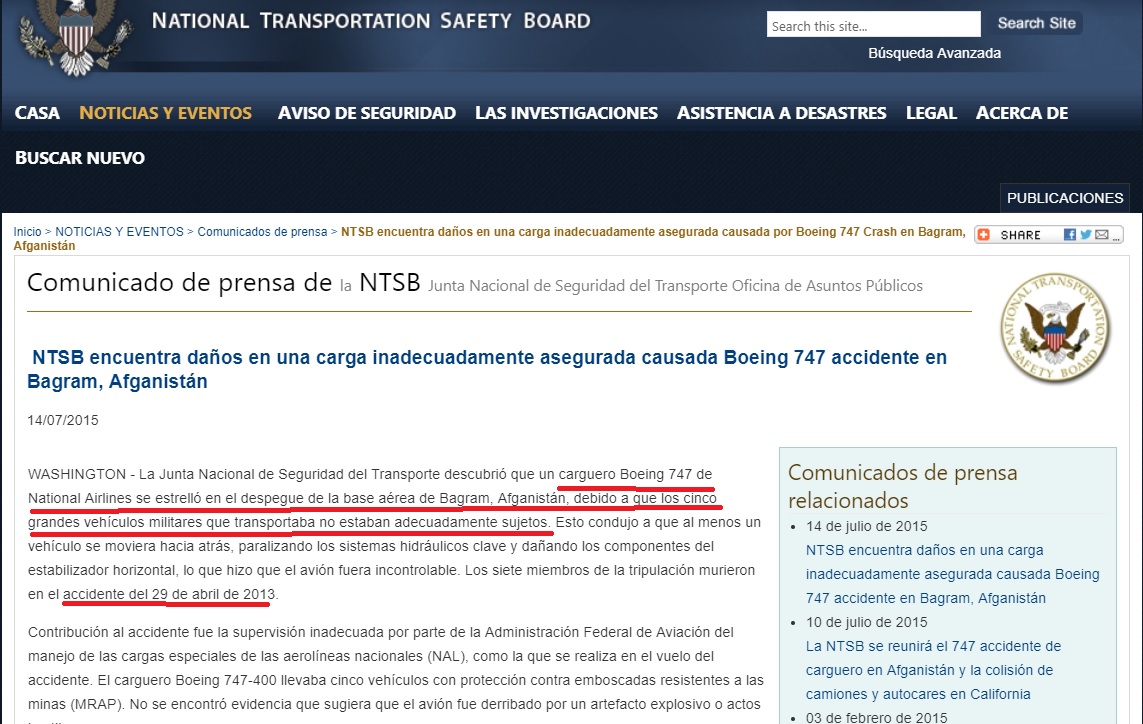Open the Búsqueda Avanzada link

point(934,53)
